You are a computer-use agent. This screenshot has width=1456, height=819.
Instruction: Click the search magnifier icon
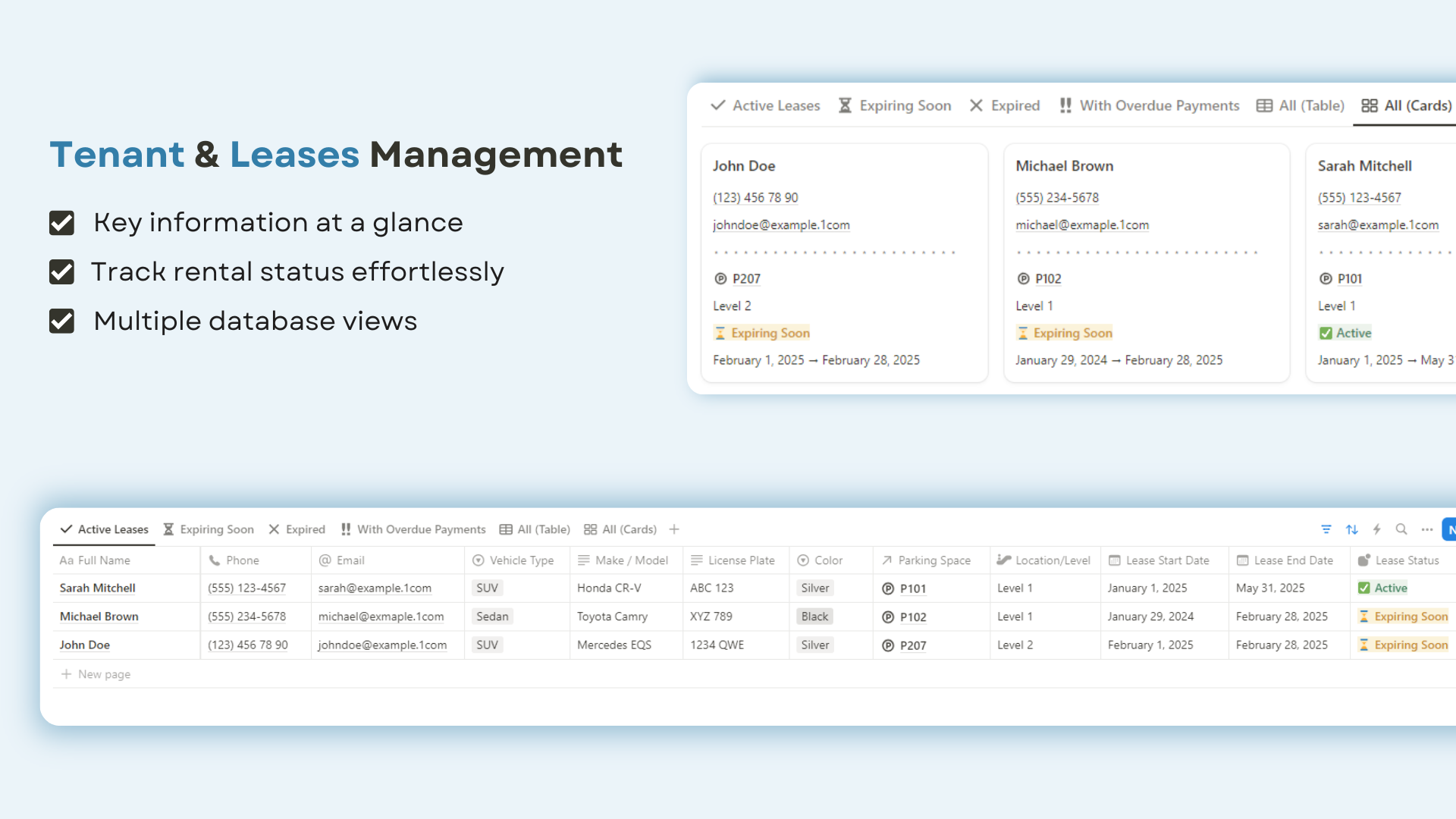1401,529
